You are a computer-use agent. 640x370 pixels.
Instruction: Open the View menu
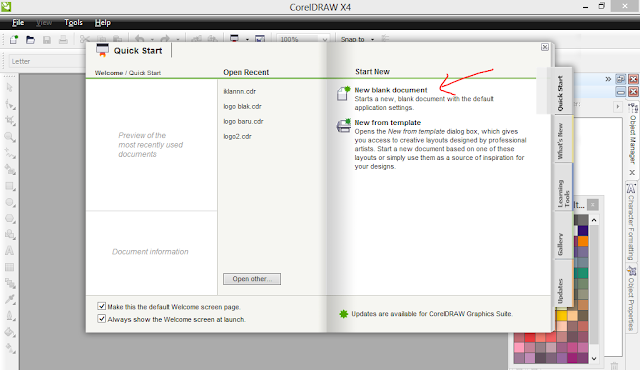click(x=44, y=22)
